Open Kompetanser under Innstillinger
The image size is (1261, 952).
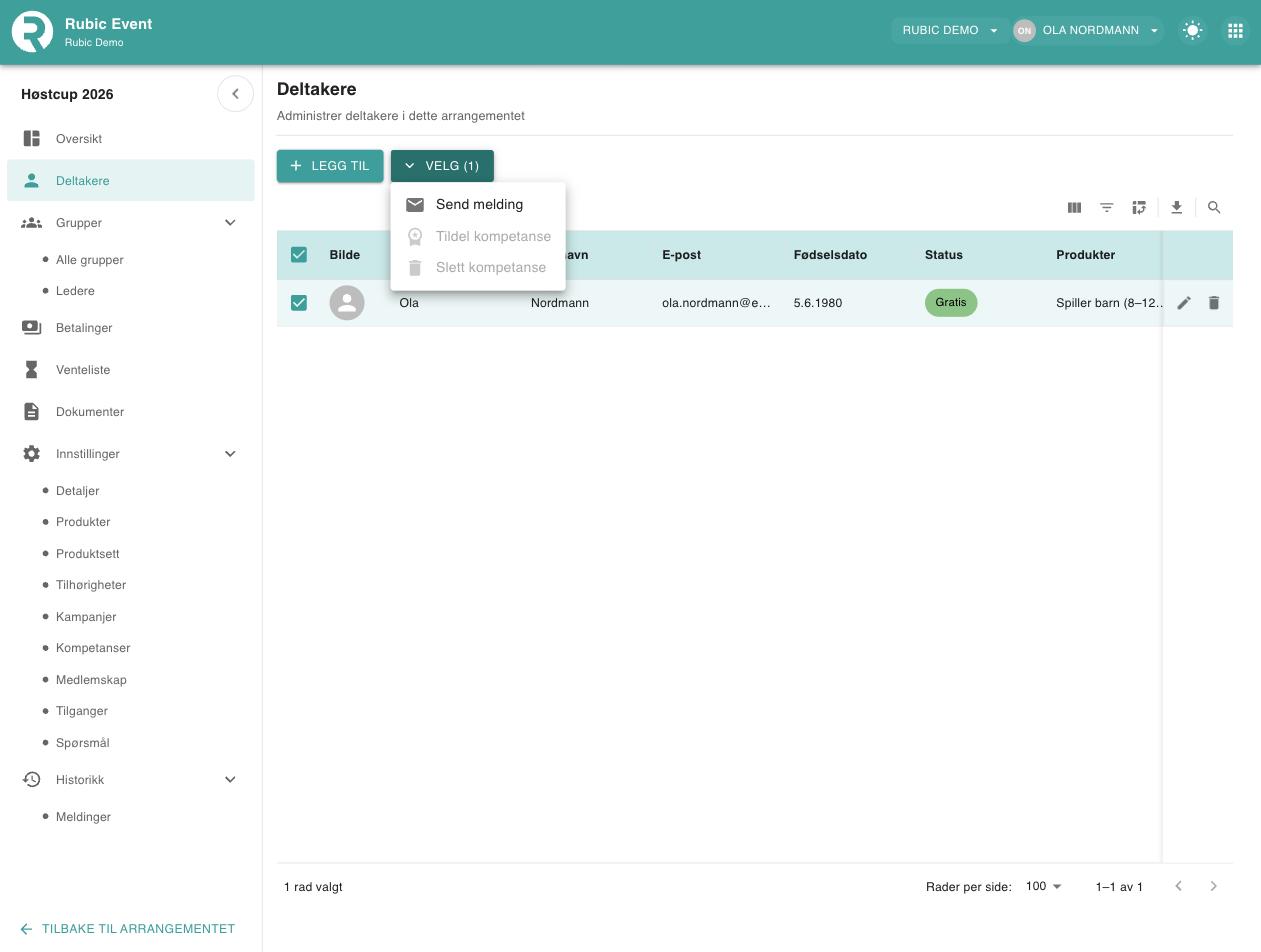[93, 648]
